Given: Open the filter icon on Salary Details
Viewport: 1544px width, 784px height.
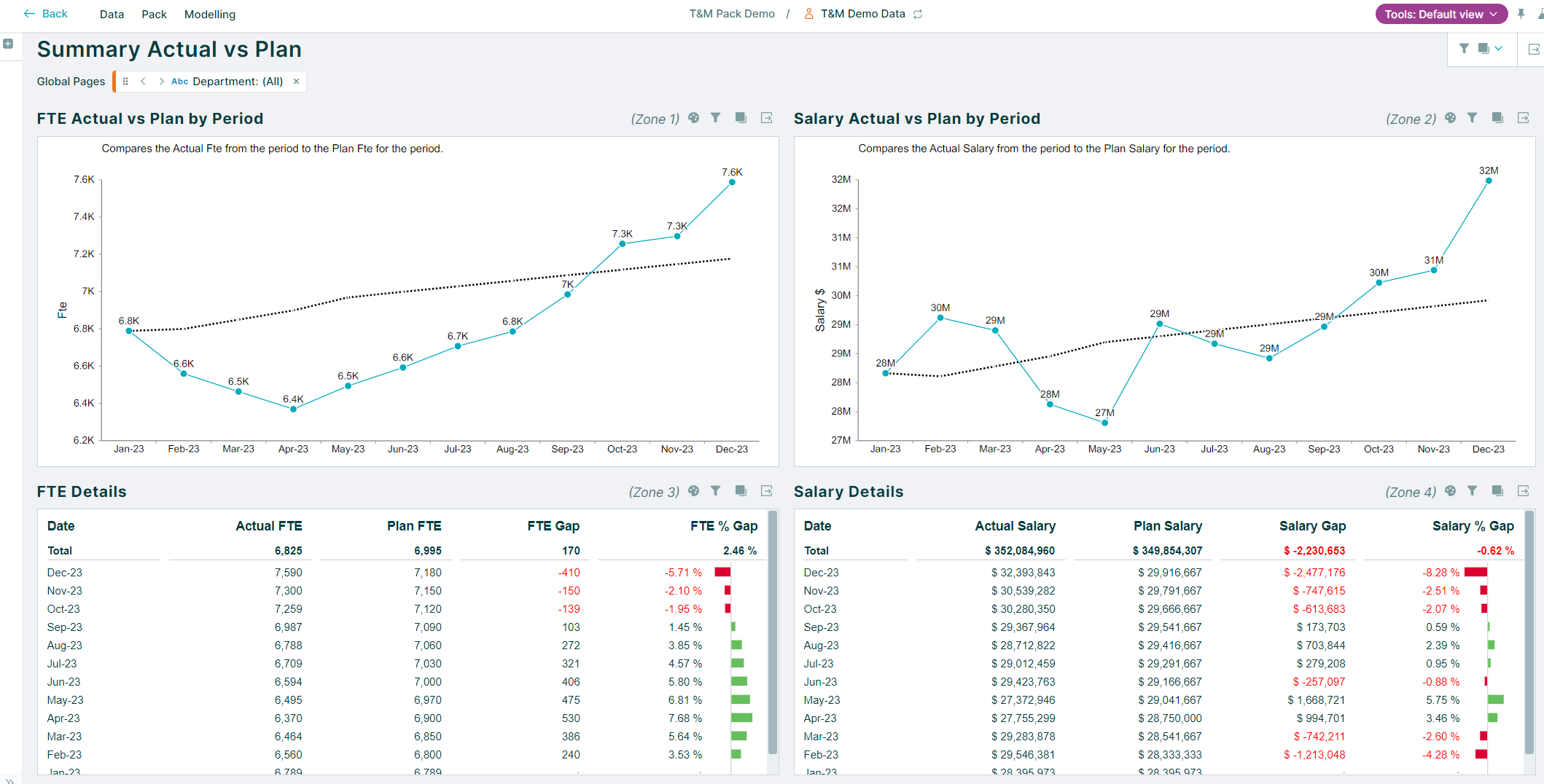Looking at the screenshot, I should point(1473,491).
